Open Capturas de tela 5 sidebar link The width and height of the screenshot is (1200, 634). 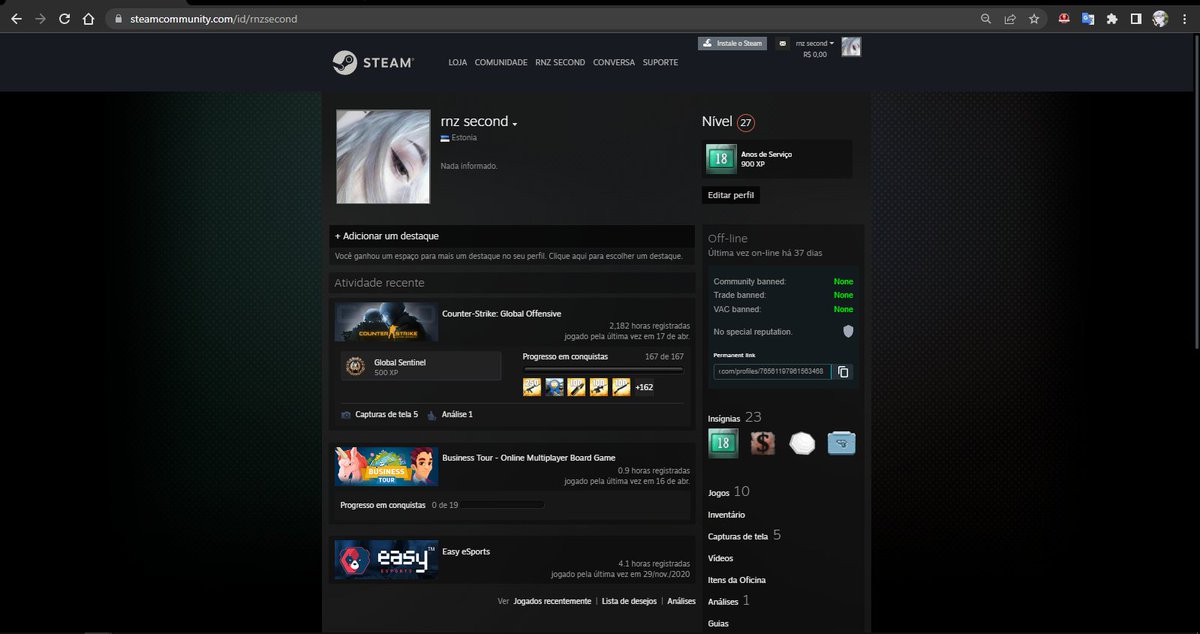(x=744, y=536)
